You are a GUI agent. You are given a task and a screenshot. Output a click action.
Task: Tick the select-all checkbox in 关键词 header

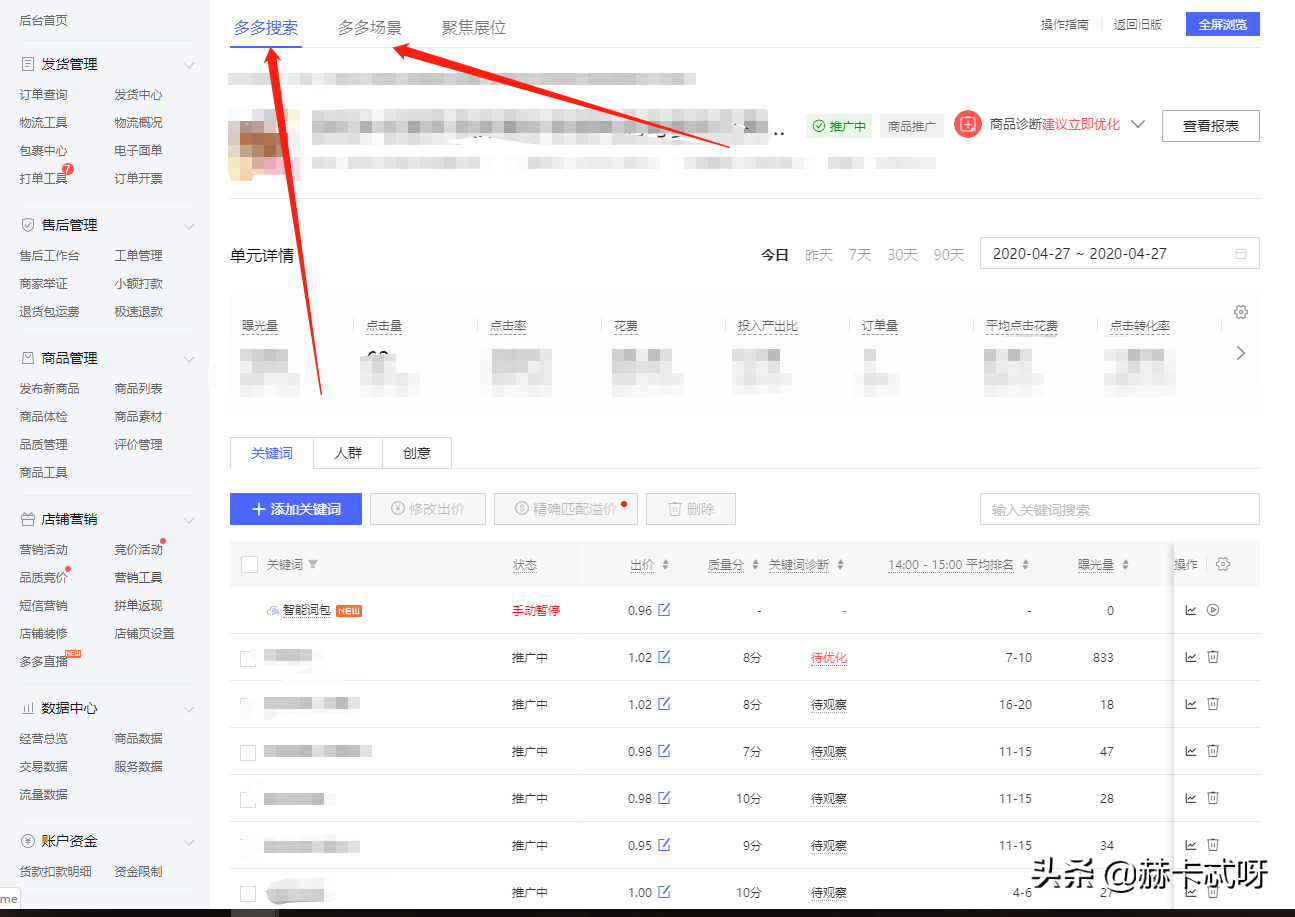[x=250, y=565]
